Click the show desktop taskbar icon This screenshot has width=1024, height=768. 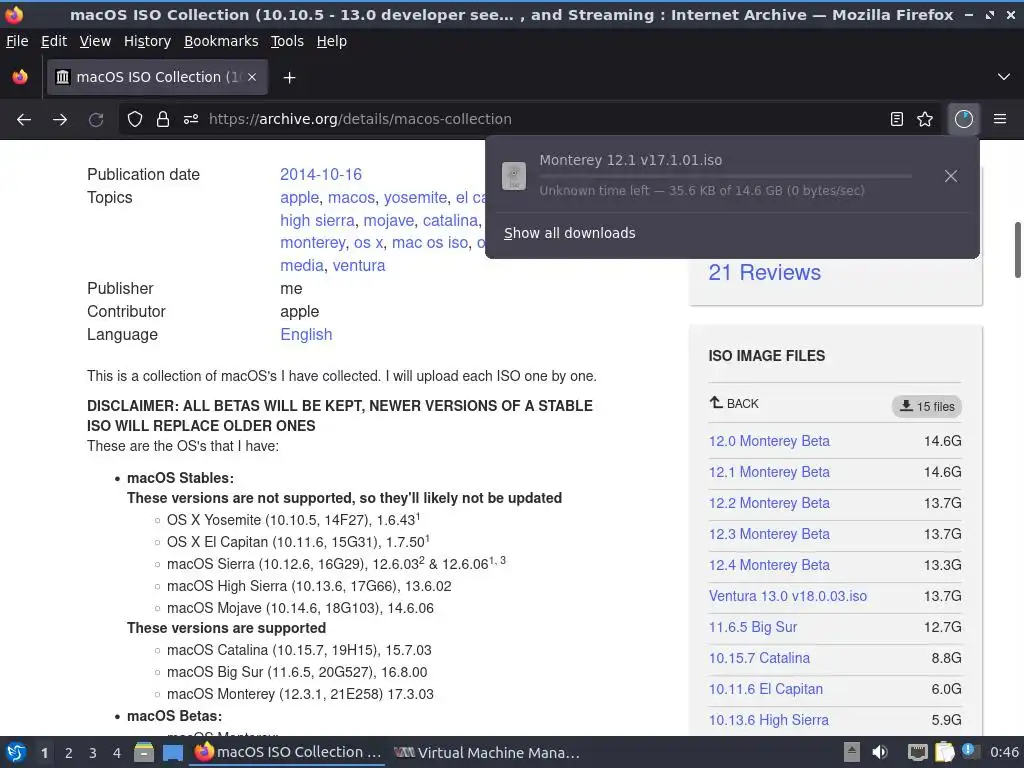pos(172,752)
